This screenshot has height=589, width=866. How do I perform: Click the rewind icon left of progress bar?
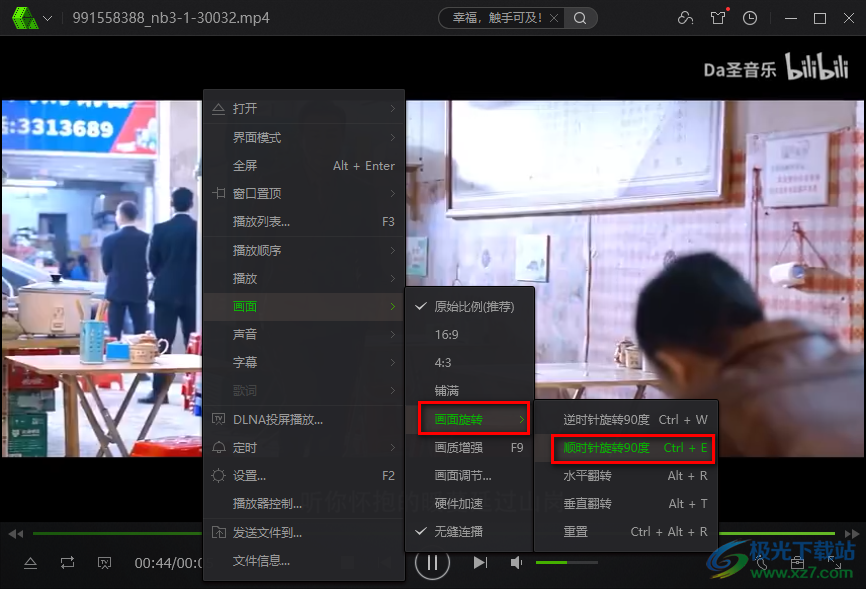tap(15, 534)
